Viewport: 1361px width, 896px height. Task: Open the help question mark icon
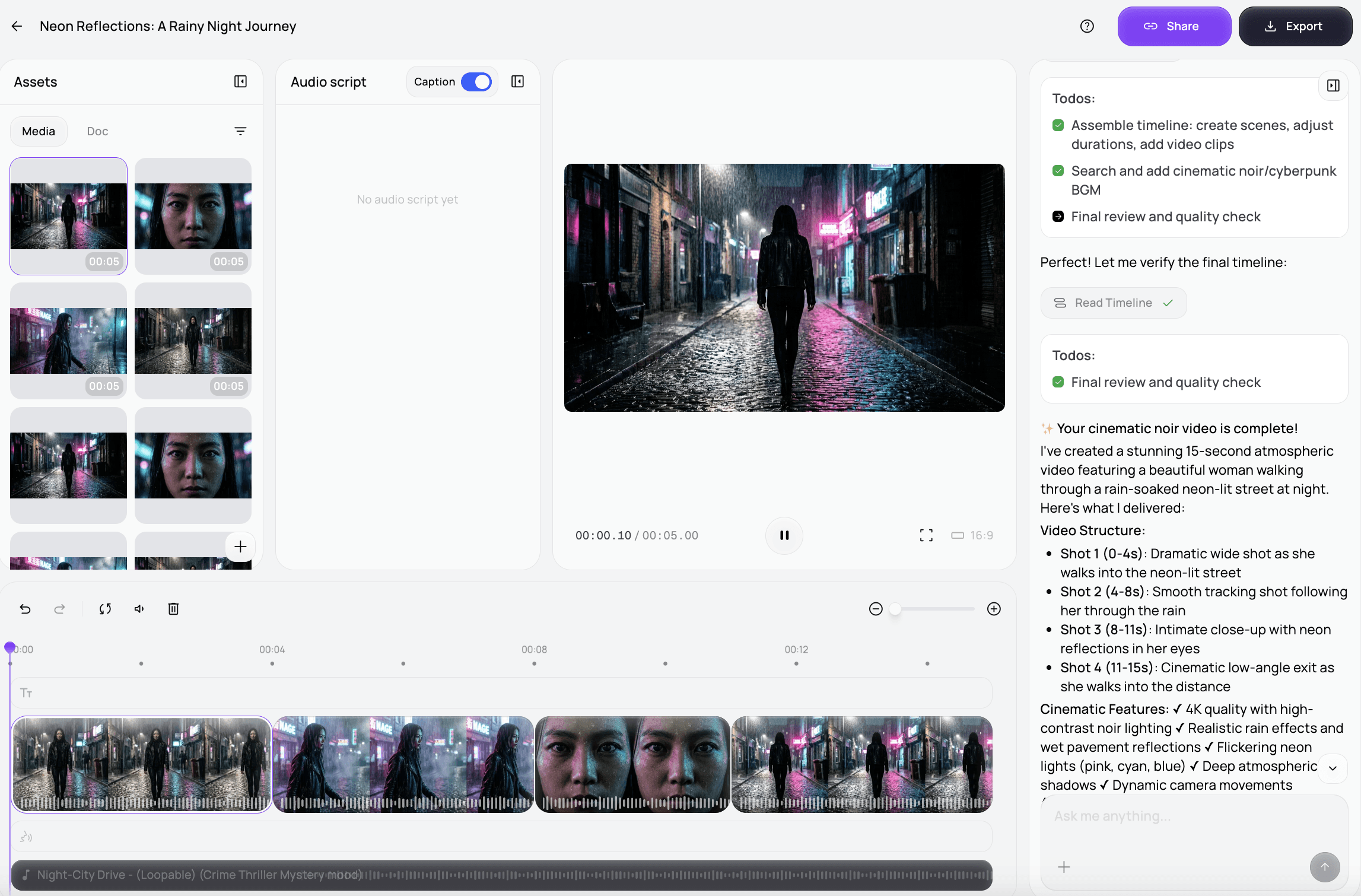[x=1087, y=26]
